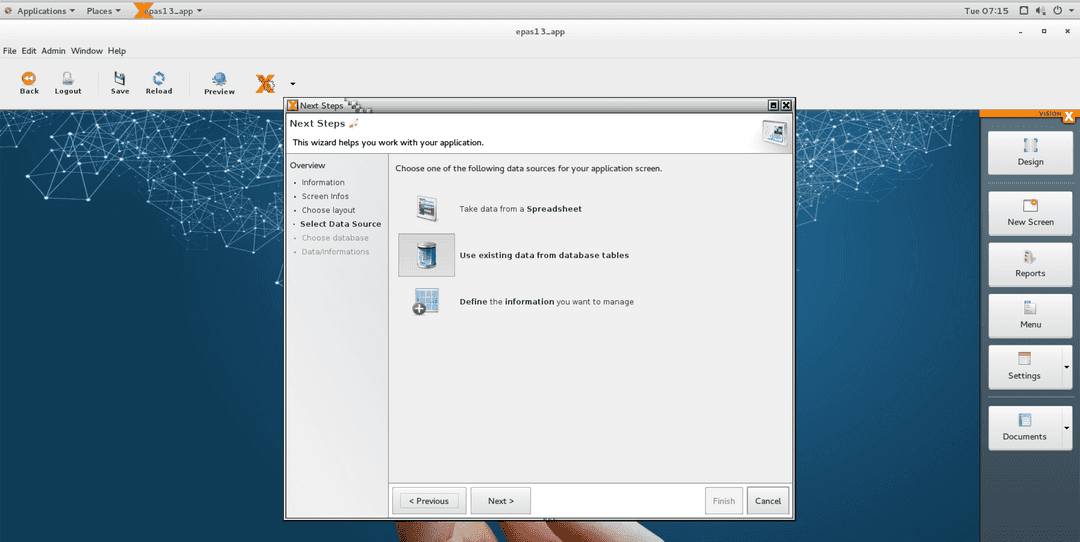1080x542 pixels.
Task: Open the Design panel button
Action: pyautogui.click(x=1030, y=151)
